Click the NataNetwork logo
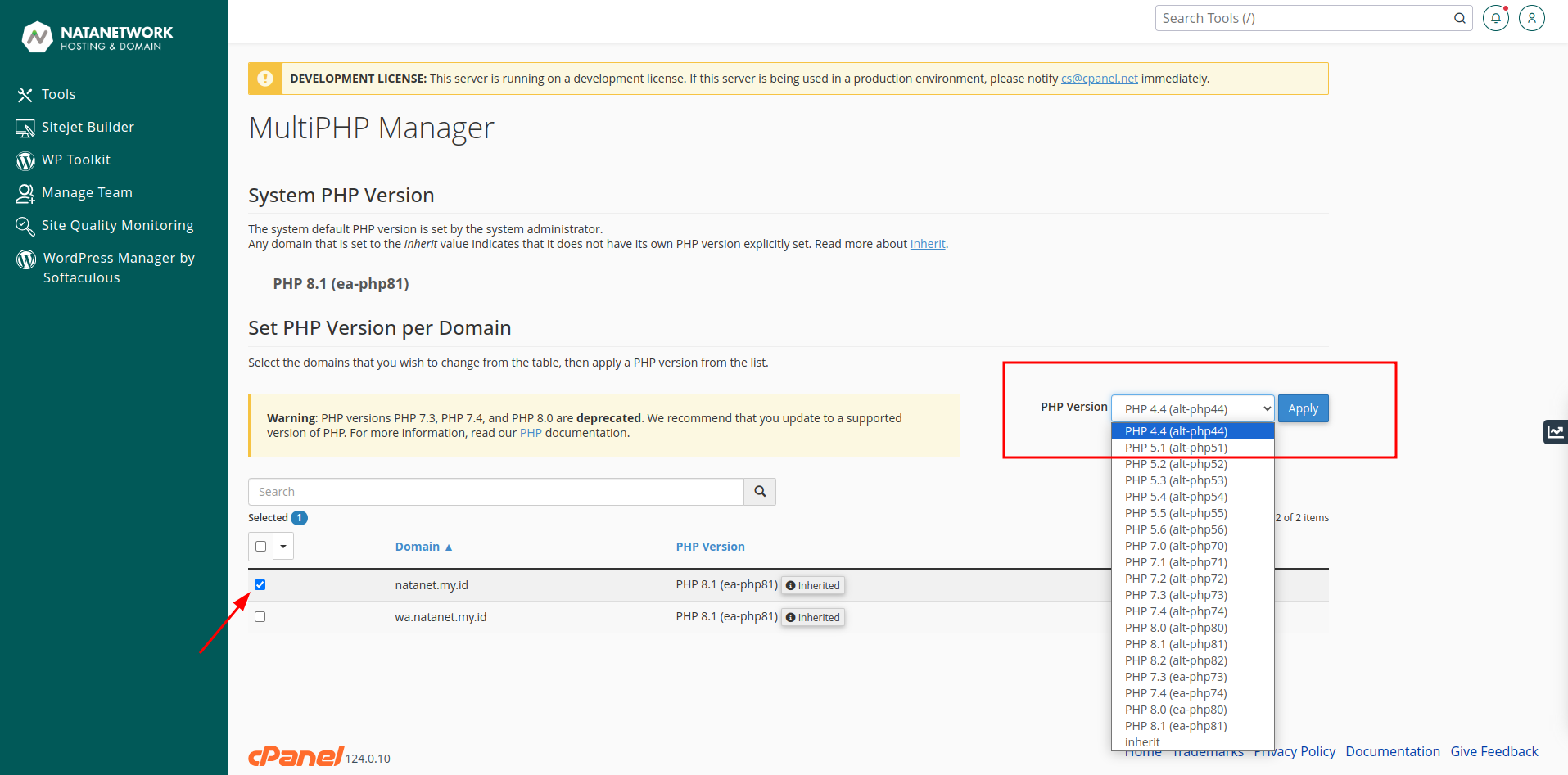This screenshot has width=1568, height=775. pyautogui.click(x=97, y=37)
